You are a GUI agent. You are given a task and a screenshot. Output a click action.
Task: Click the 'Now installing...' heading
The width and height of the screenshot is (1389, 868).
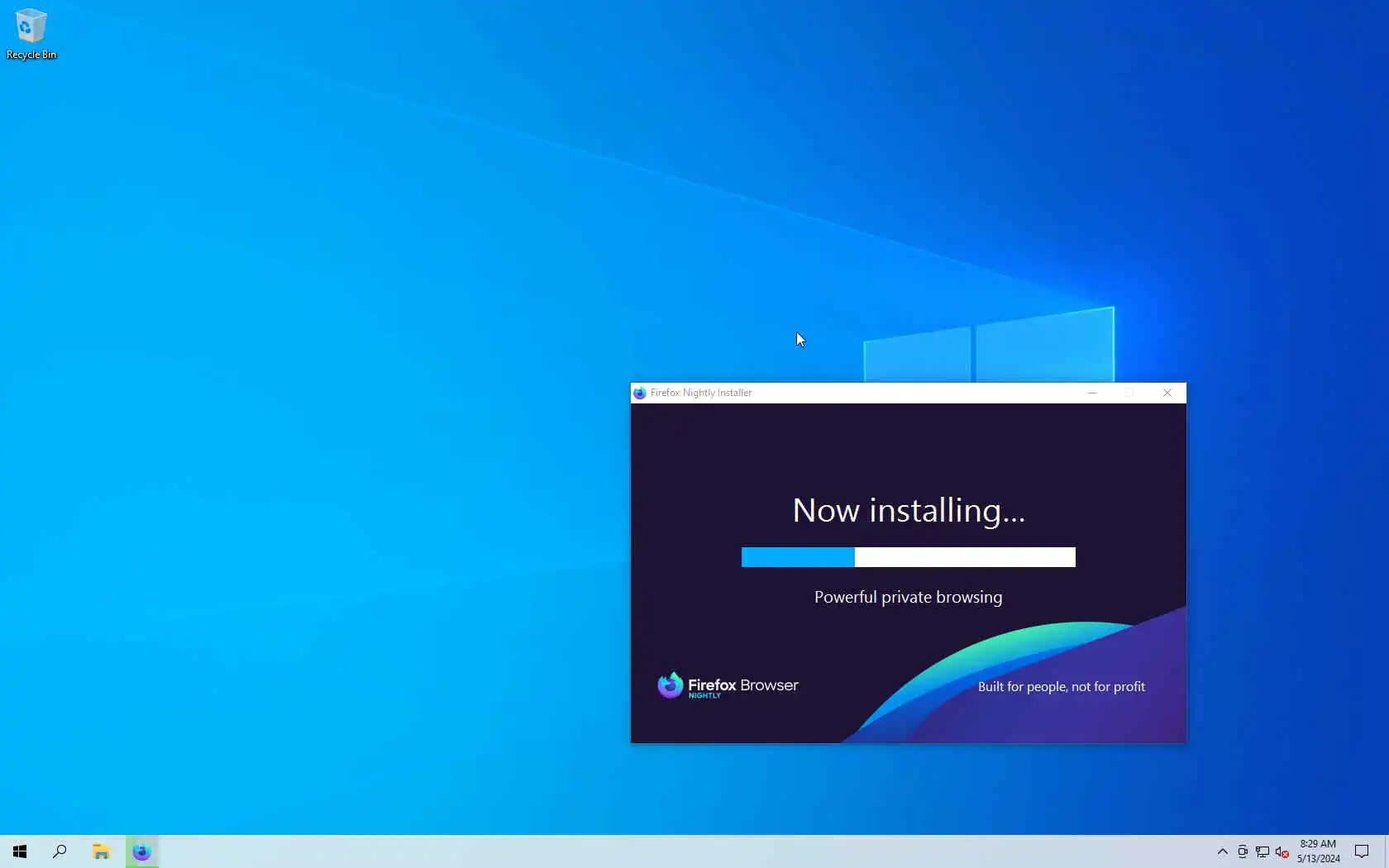pos(909,510)
